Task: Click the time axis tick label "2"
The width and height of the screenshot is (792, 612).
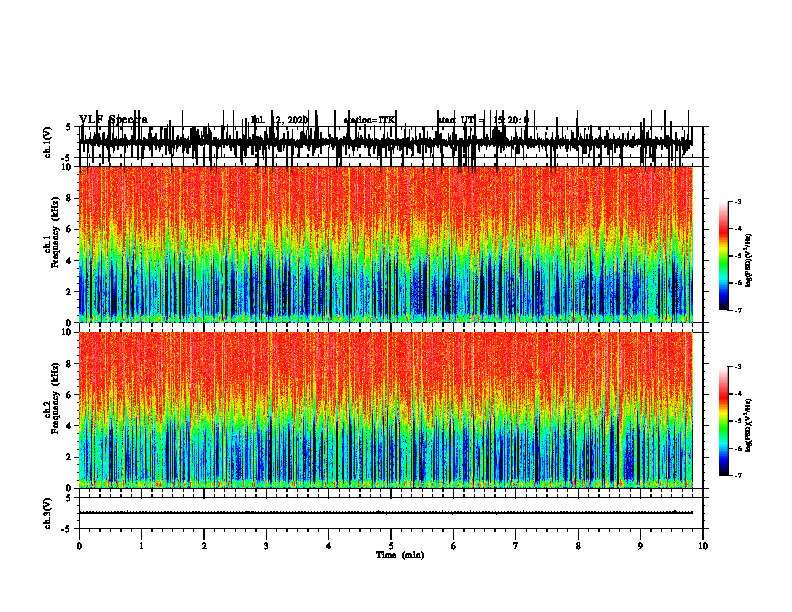Action: (x=204, y=546)
